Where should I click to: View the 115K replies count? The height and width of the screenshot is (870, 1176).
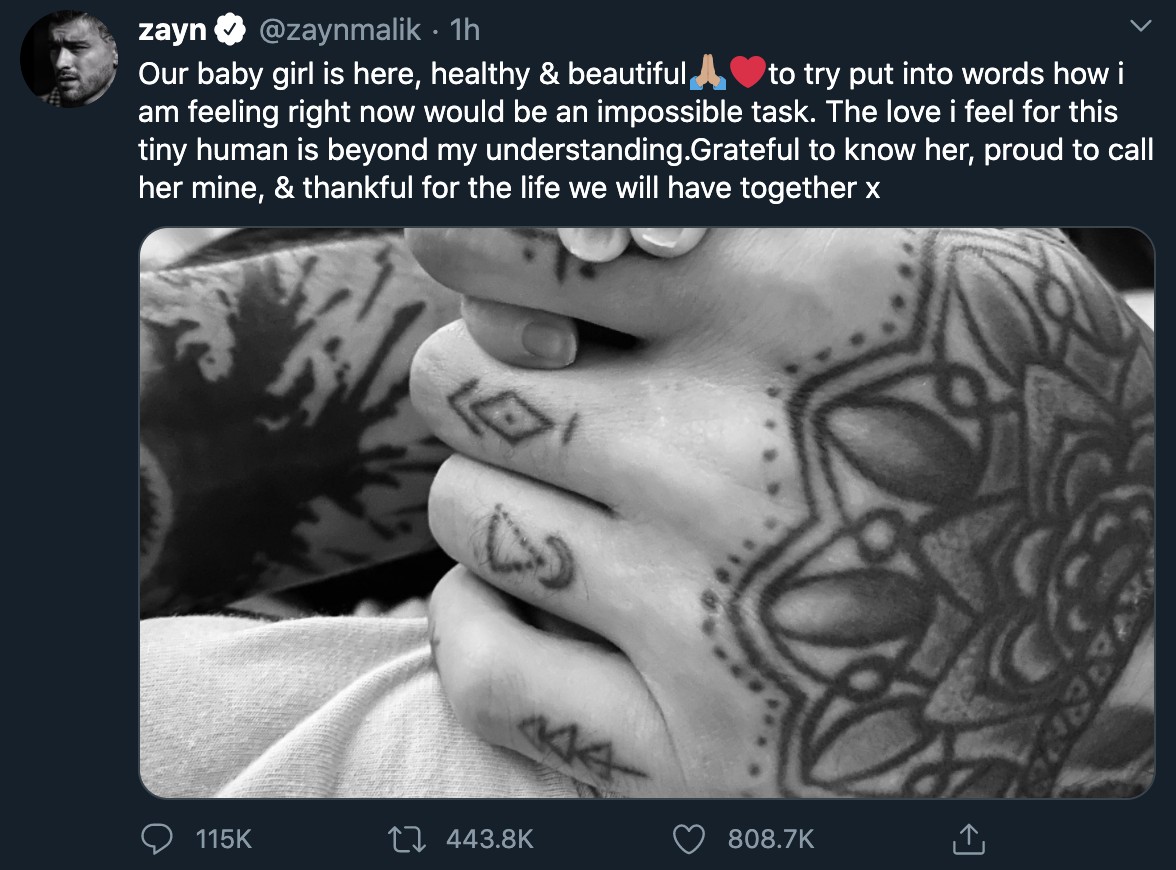[224, 838]
